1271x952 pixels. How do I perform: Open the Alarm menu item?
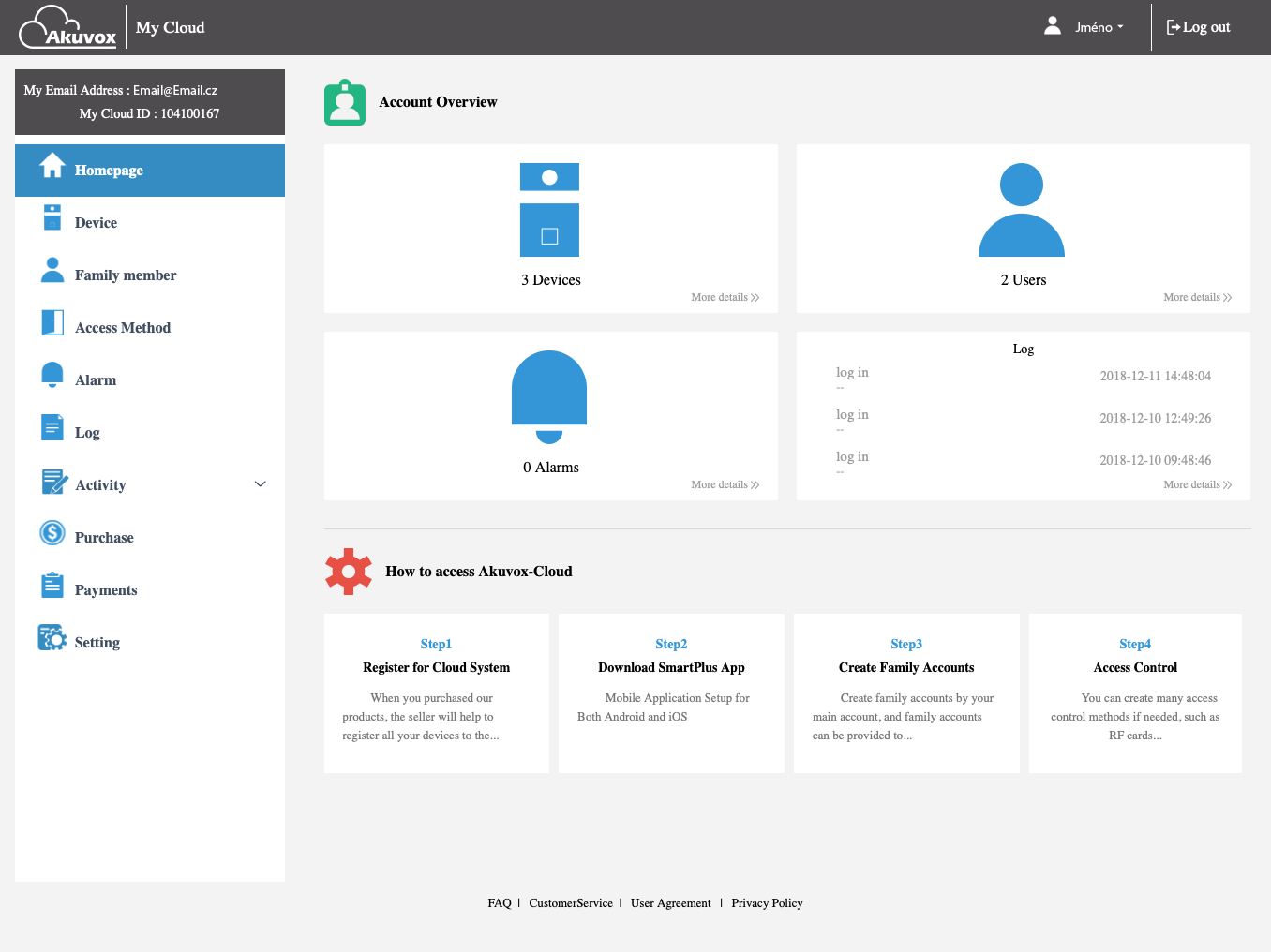[x=150, y=380]
